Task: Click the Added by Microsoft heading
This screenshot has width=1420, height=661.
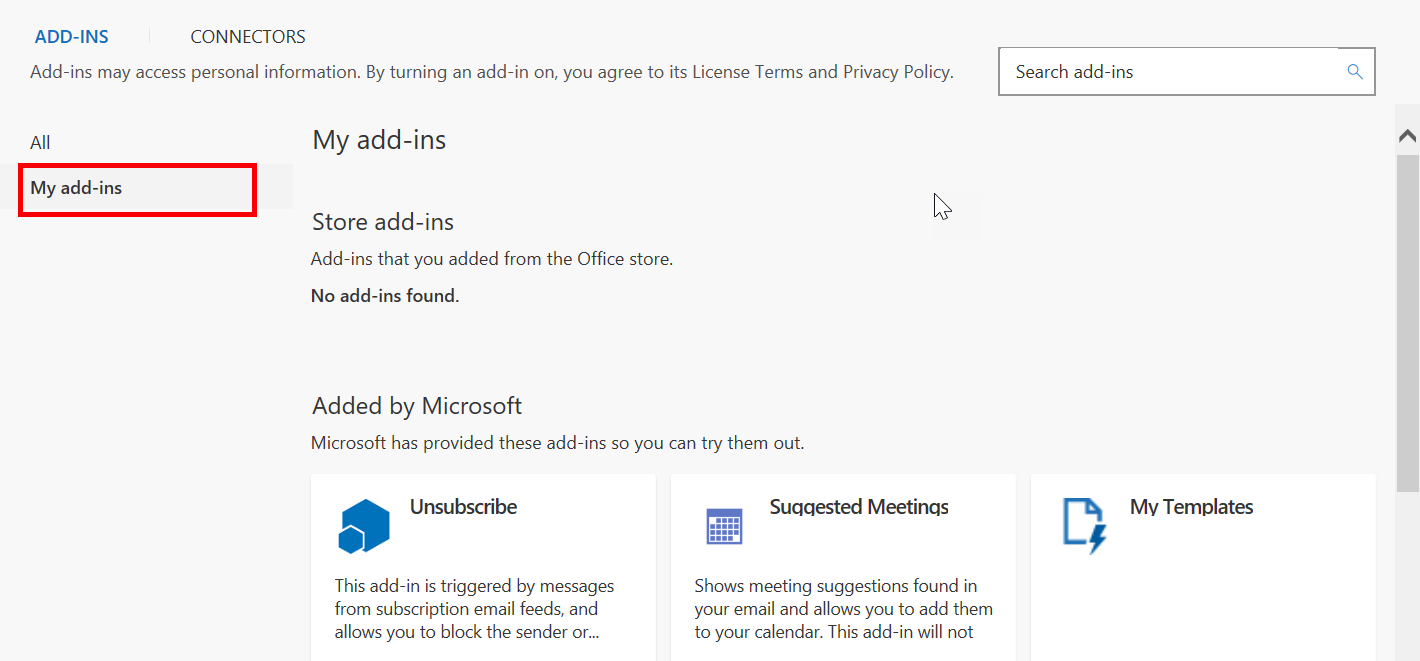Action: [417, 406]
